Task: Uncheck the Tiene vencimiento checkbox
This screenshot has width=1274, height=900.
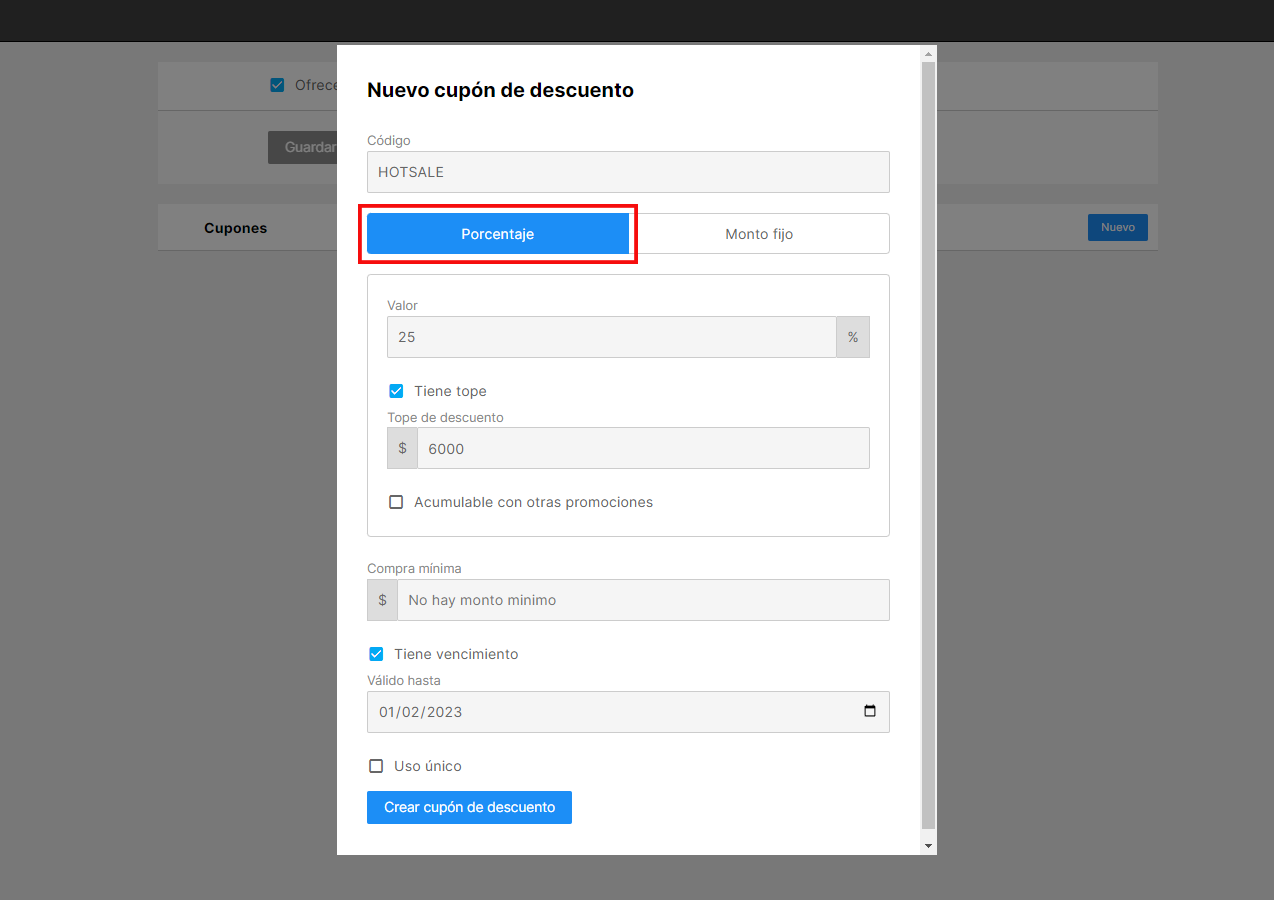Action: pyautogui.click(x=376, y=654)
